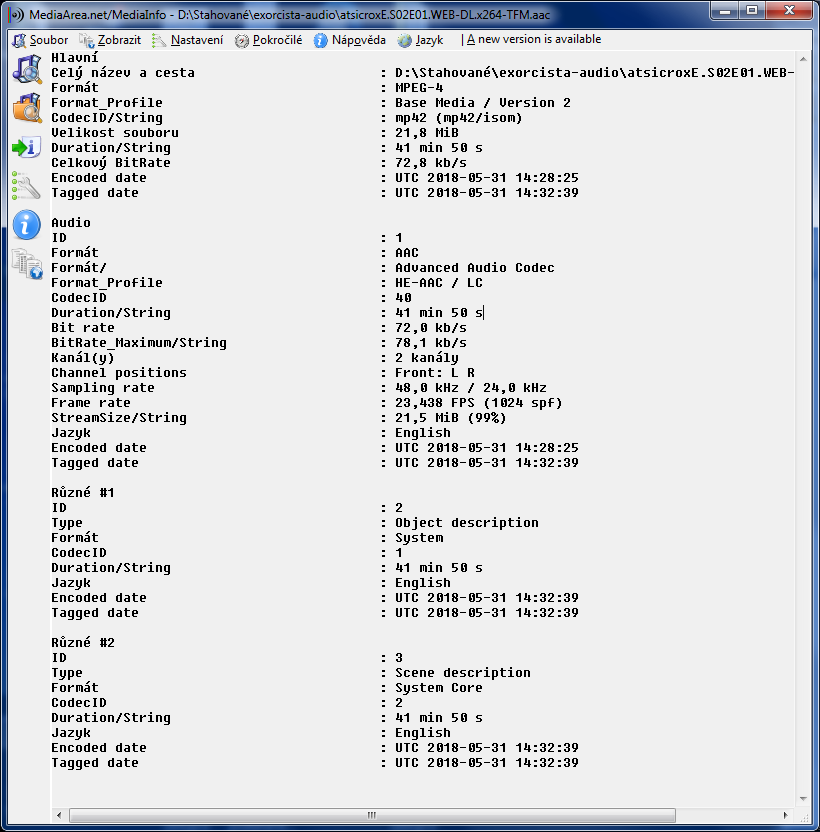Screen dimensions: 820x832
Task: Maximize the MediaInfo window
Action: (750, 11)
